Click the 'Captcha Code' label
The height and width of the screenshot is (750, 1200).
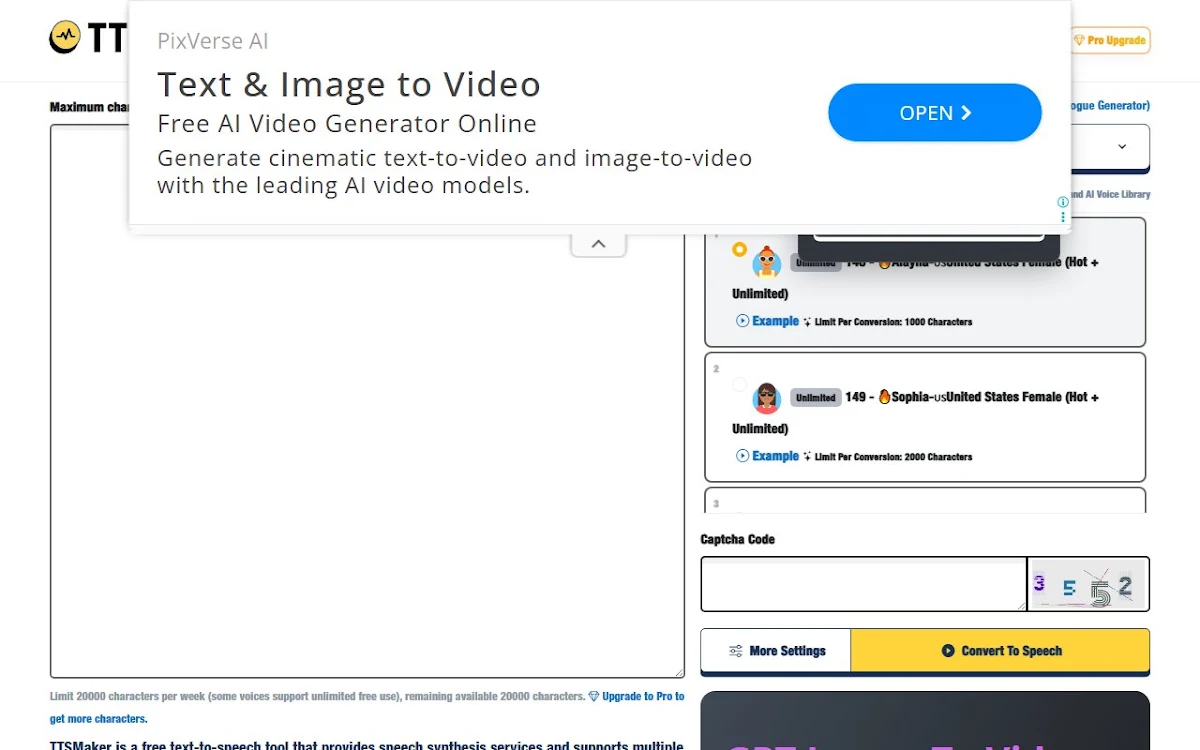click(x=737, y=539)
